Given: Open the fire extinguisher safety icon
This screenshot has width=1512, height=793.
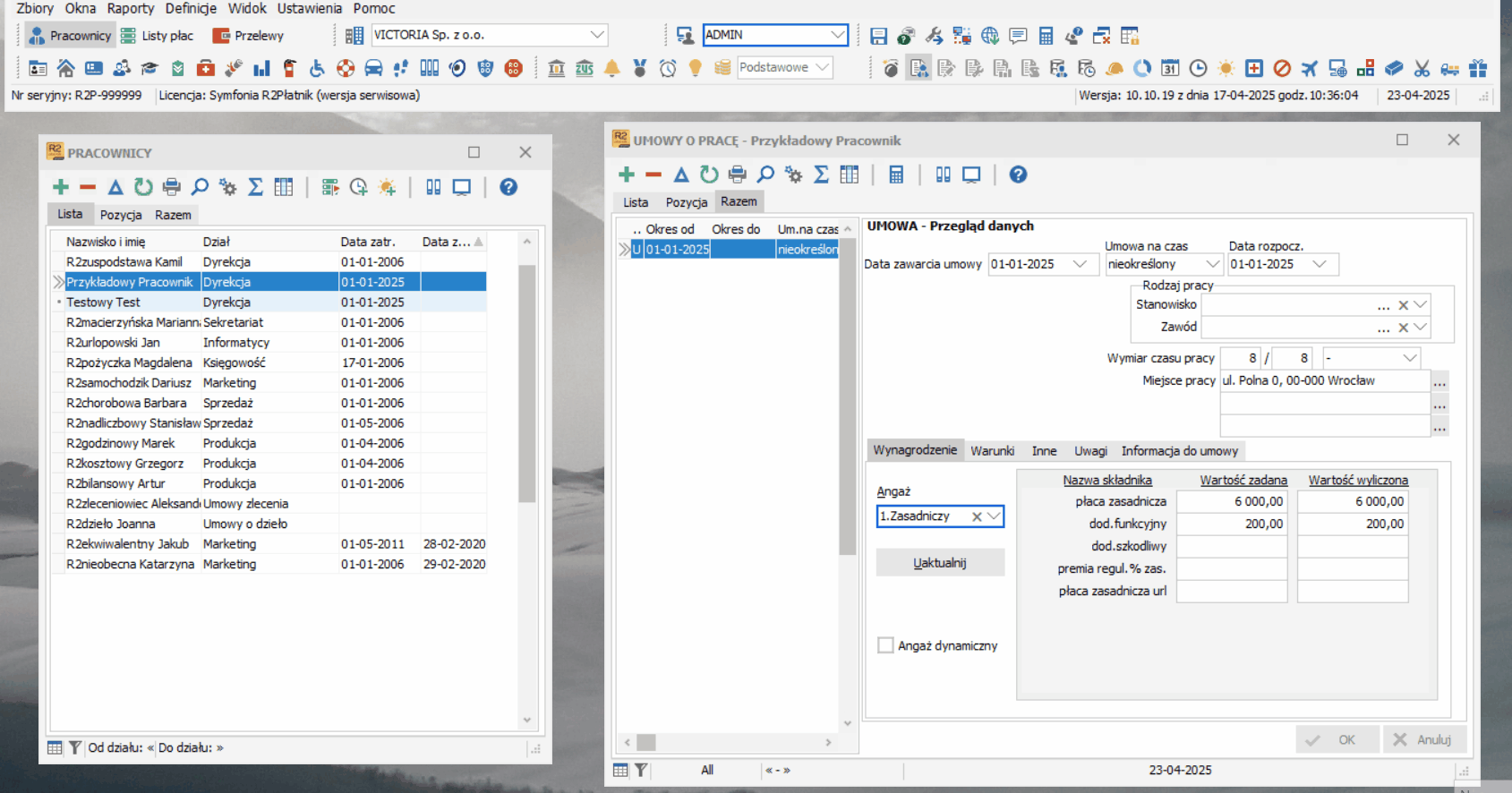Looking at the screenshot, I should (x=289, y=68).
